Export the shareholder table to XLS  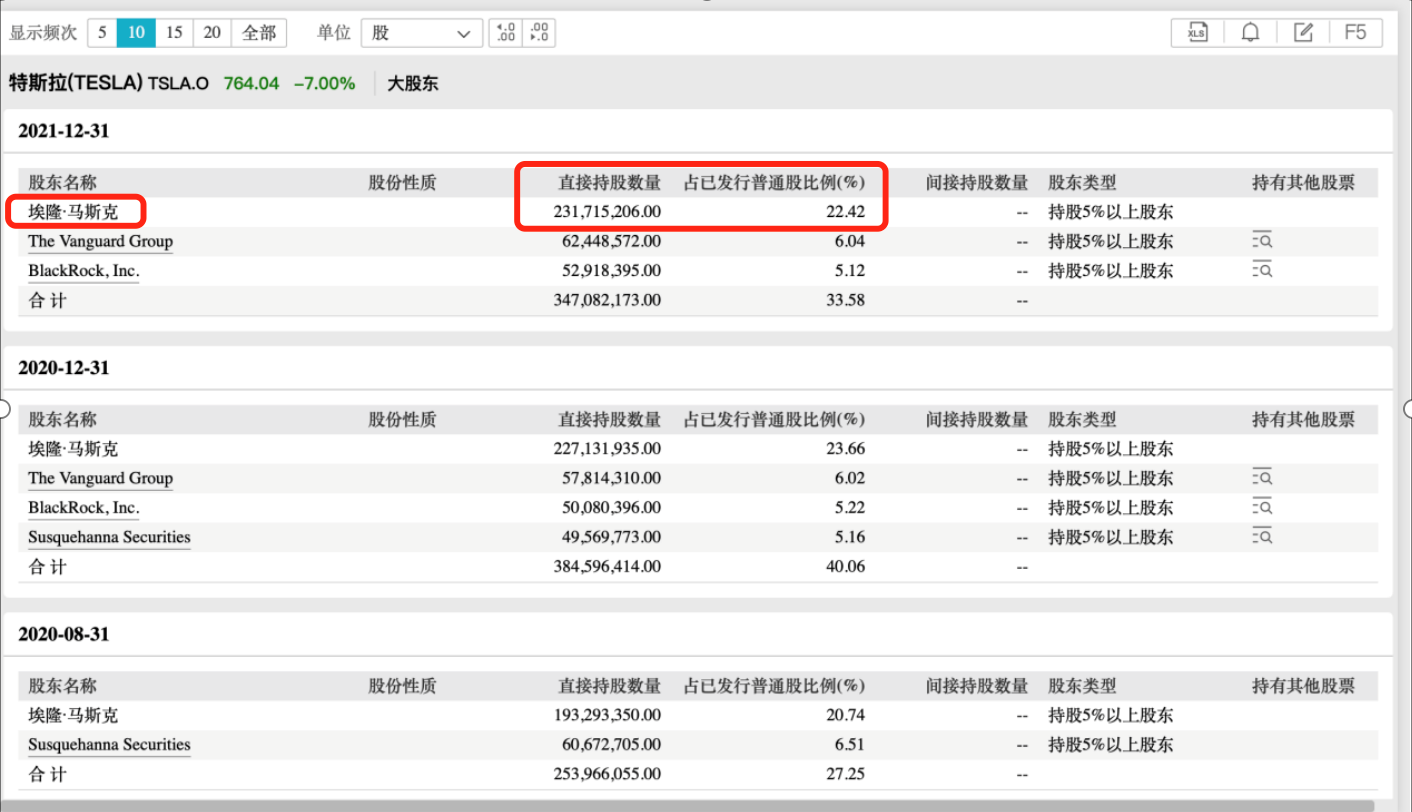pos(1197,33)
